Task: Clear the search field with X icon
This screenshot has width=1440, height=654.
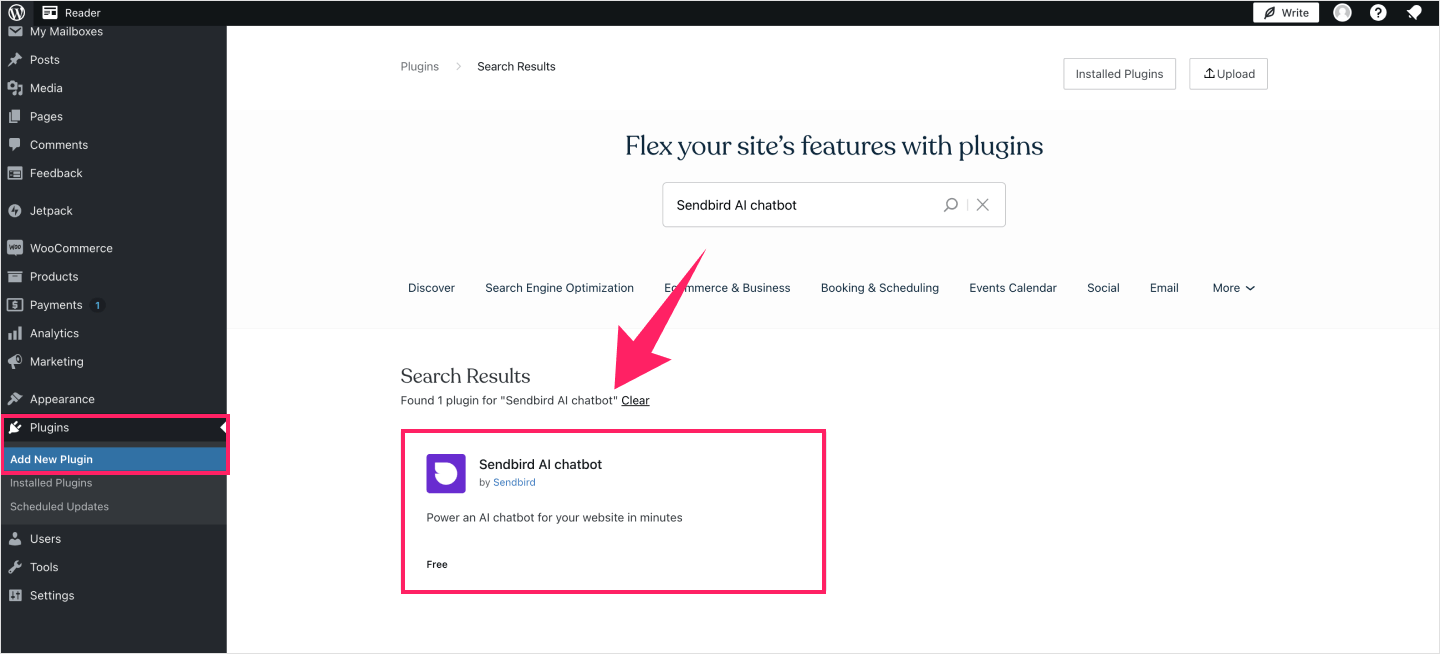Action: [x=983, y=204]
